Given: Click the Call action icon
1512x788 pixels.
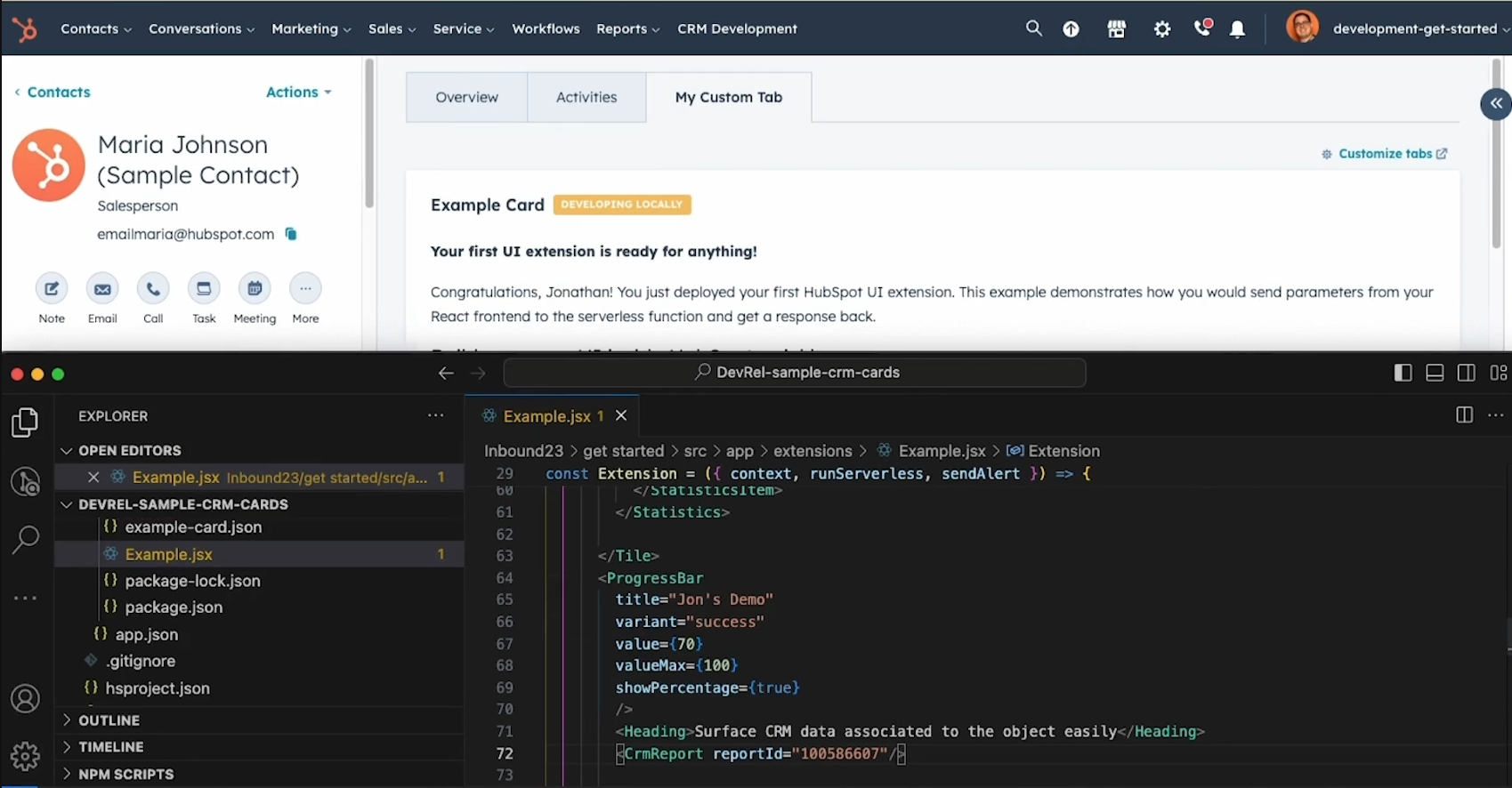Looking at the screenshot, I should pyautogui.click(x=153, y=289).
